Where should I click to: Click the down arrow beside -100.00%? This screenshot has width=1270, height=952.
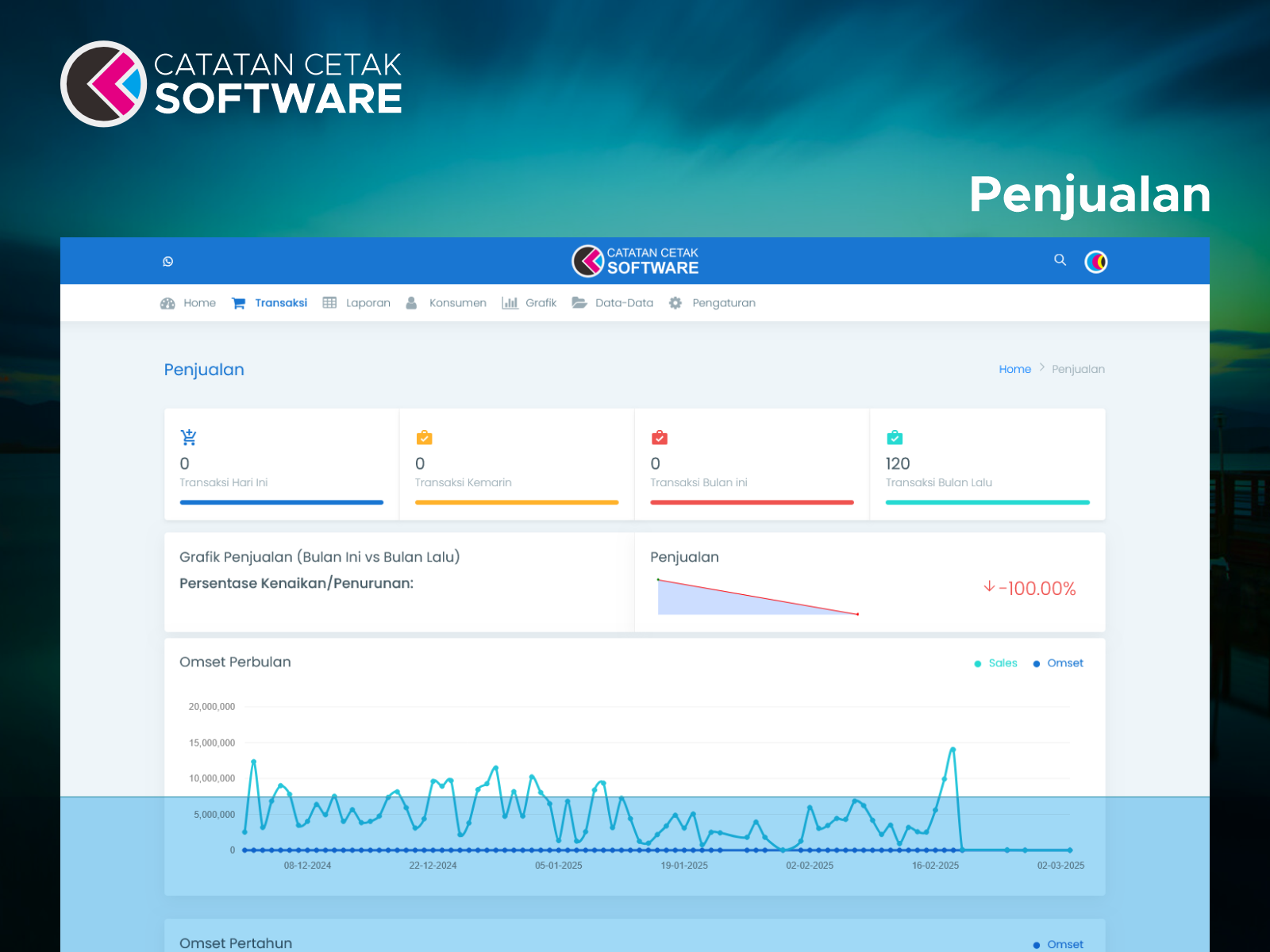click(989, 587)
